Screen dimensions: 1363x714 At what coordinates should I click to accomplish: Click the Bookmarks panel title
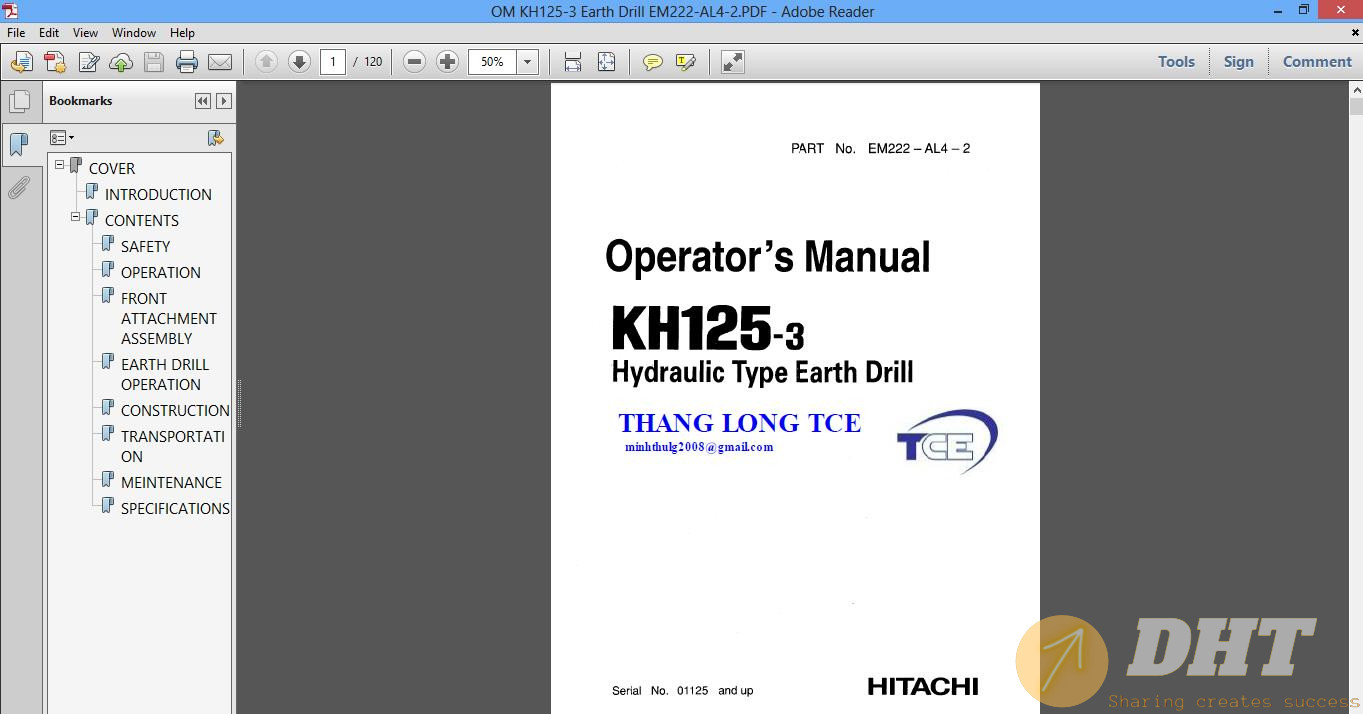click(80, 101)
